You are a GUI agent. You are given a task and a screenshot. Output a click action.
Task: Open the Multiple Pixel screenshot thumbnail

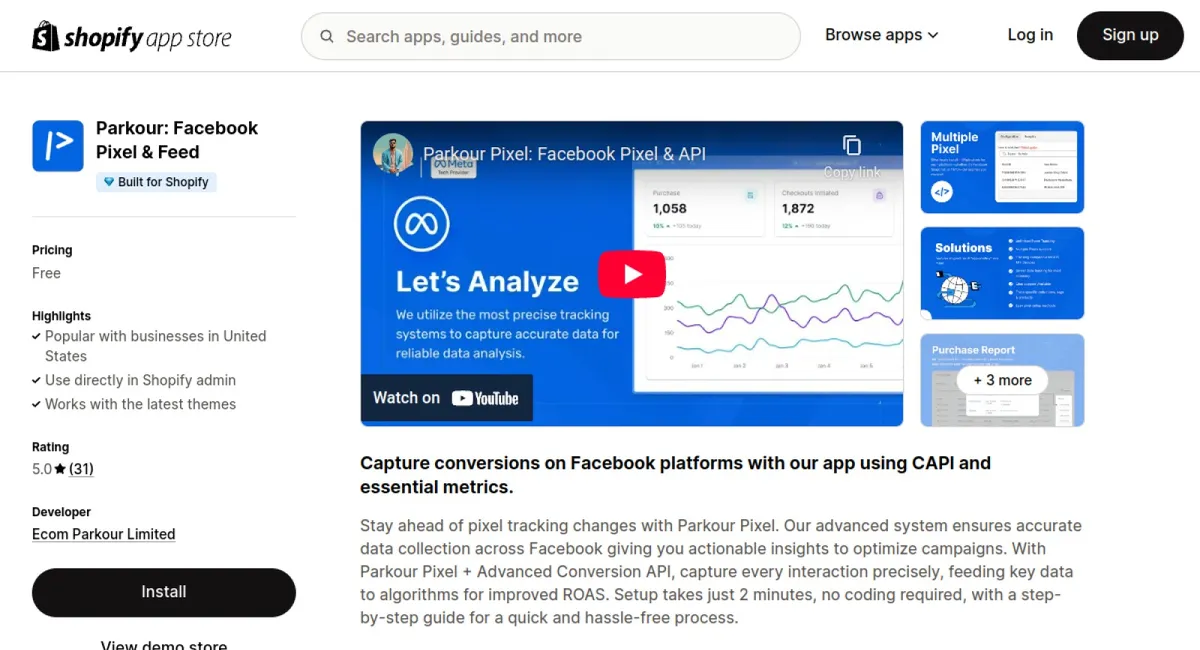1002,167
